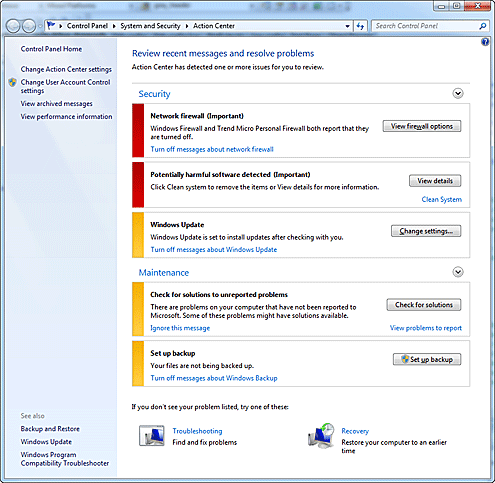Open View performance information
495x483 pixels.
click(66, 117)
